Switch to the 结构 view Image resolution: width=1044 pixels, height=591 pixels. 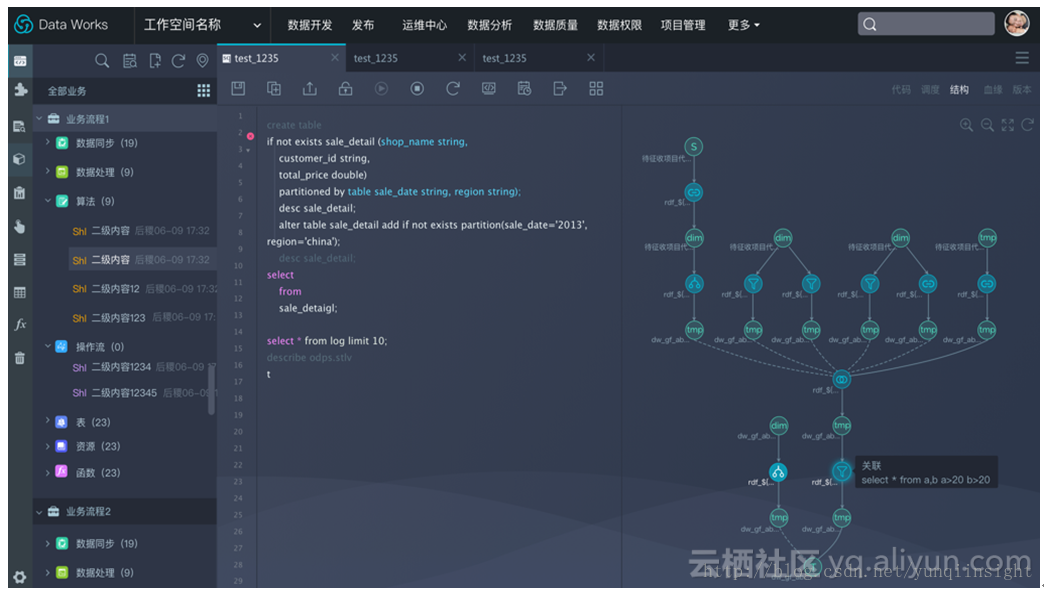(x=959, y=90)
